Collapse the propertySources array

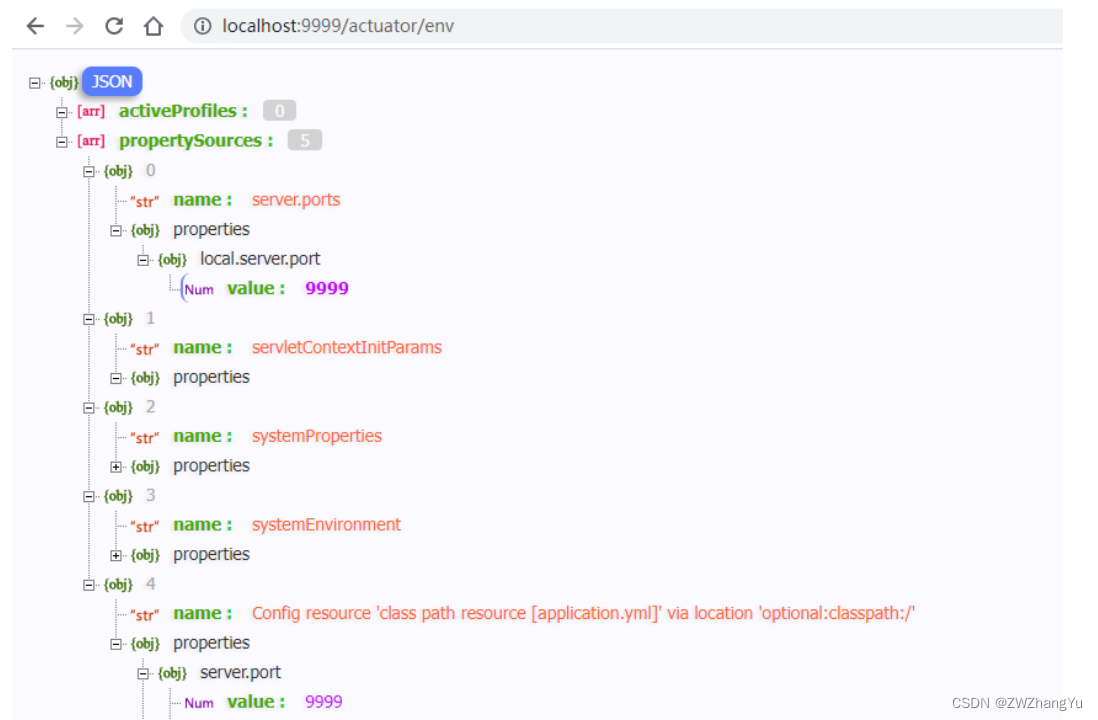pos(62,140)
